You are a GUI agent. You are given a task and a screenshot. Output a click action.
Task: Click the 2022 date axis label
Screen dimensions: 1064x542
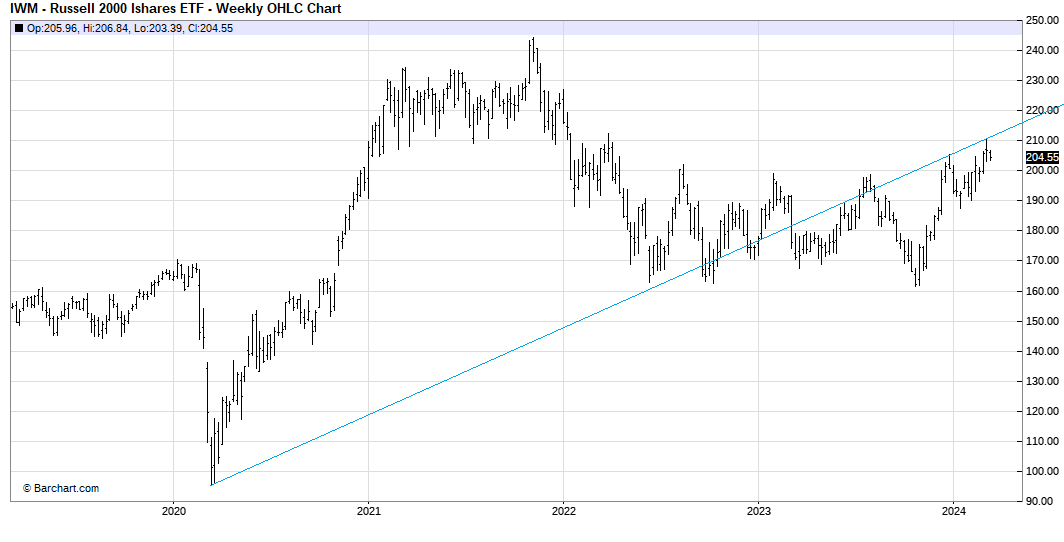tap(563, 511)
